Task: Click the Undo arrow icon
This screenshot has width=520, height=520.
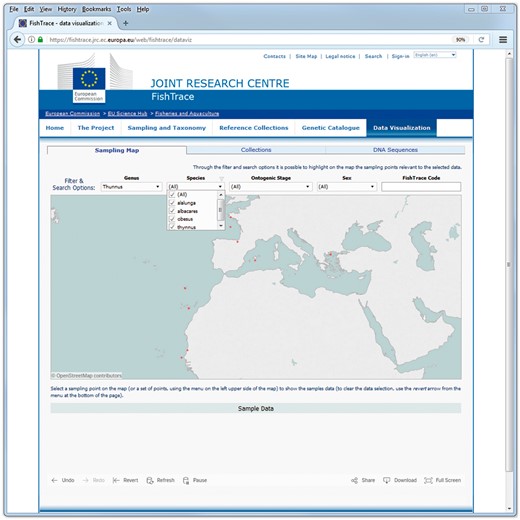Action: pyautogui.click(x=54, y=480)
